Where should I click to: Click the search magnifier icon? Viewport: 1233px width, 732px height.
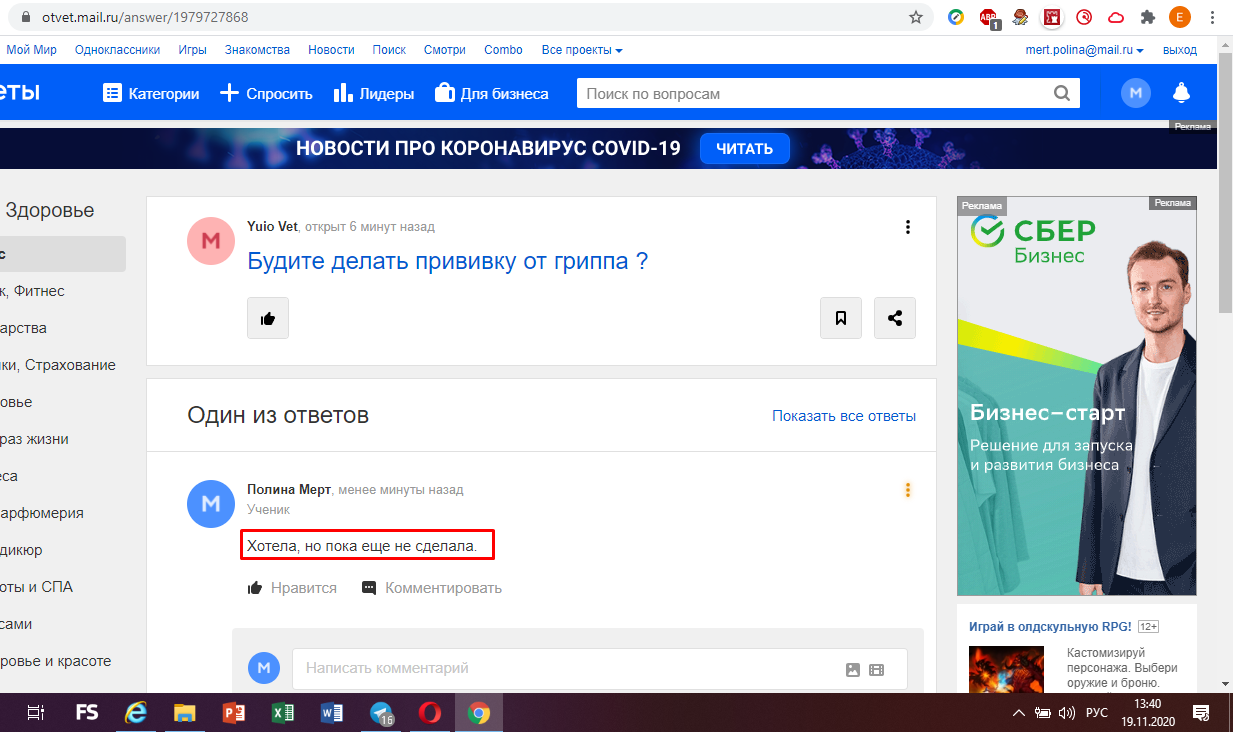coord(1062,94)
